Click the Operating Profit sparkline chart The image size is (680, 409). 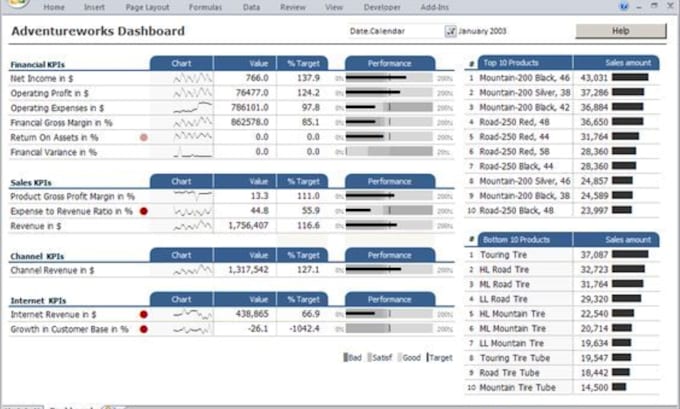[193, 93]
